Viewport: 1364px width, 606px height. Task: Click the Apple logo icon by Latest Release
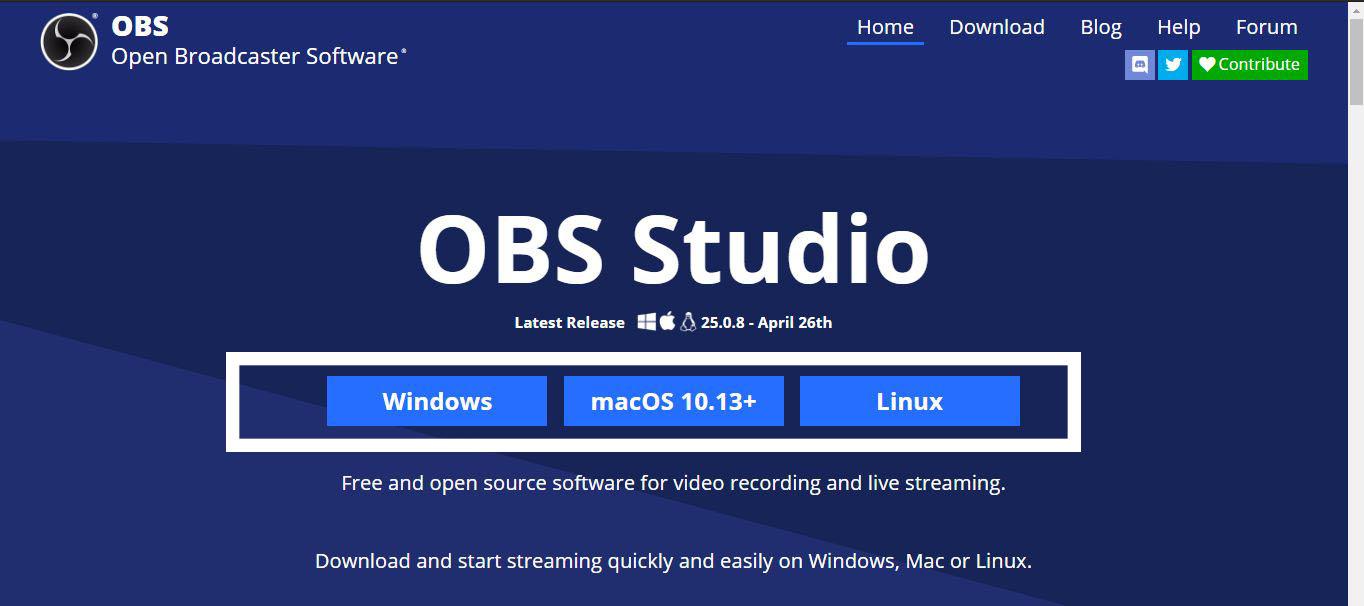click(x=668, y=321)
